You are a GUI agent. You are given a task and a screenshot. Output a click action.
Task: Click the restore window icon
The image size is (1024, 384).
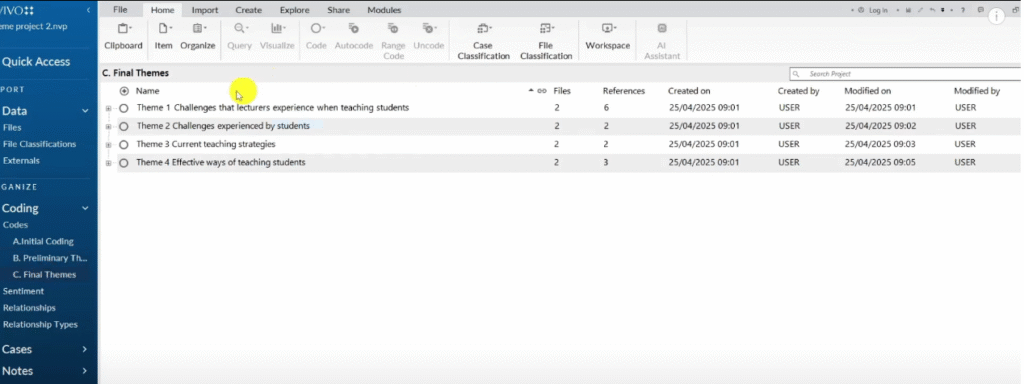tap(1016, 10)
